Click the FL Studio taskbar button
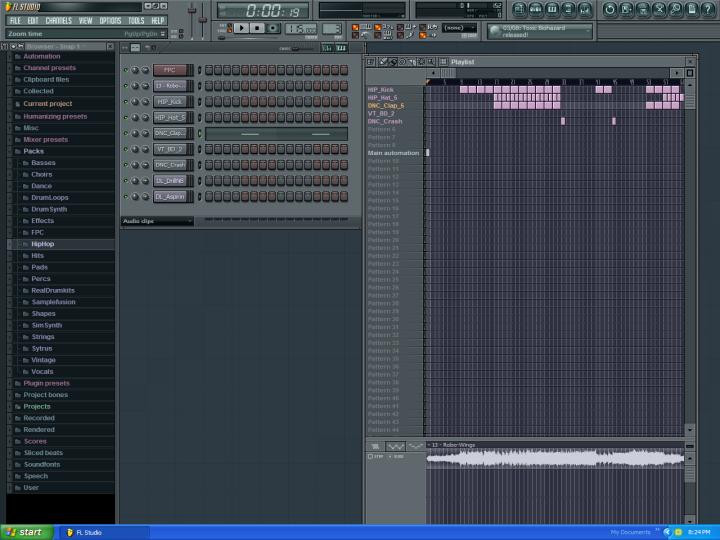This screenshot has height=540, width=720. coord(103,533)
